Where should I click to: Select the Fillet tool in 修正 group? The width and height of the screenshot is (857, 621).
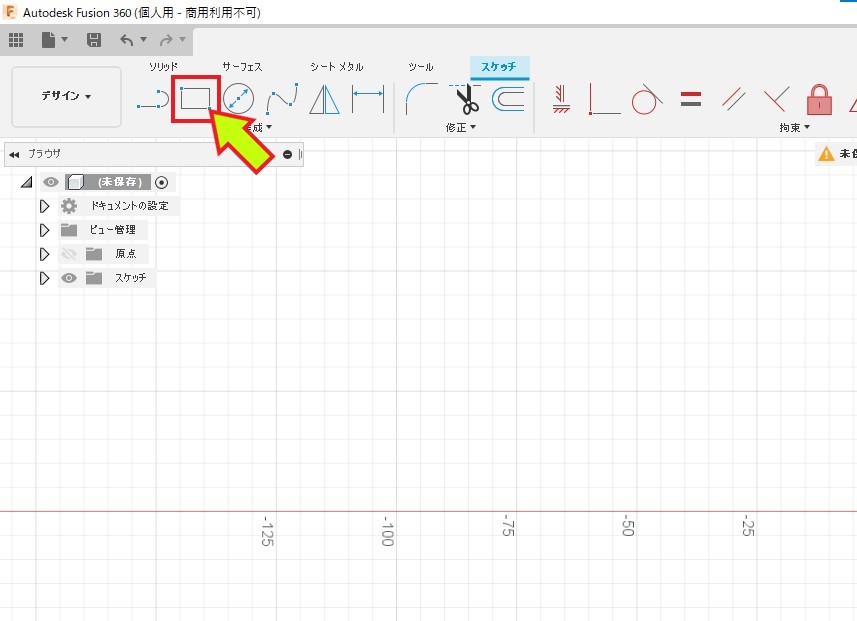click(418, 100)
